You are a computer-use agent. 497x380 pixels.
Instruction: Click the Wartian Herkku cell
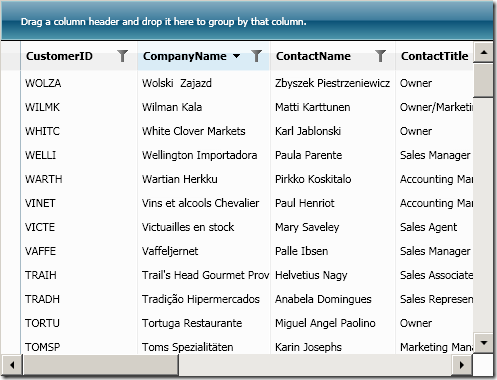click(x=204, y=179)
